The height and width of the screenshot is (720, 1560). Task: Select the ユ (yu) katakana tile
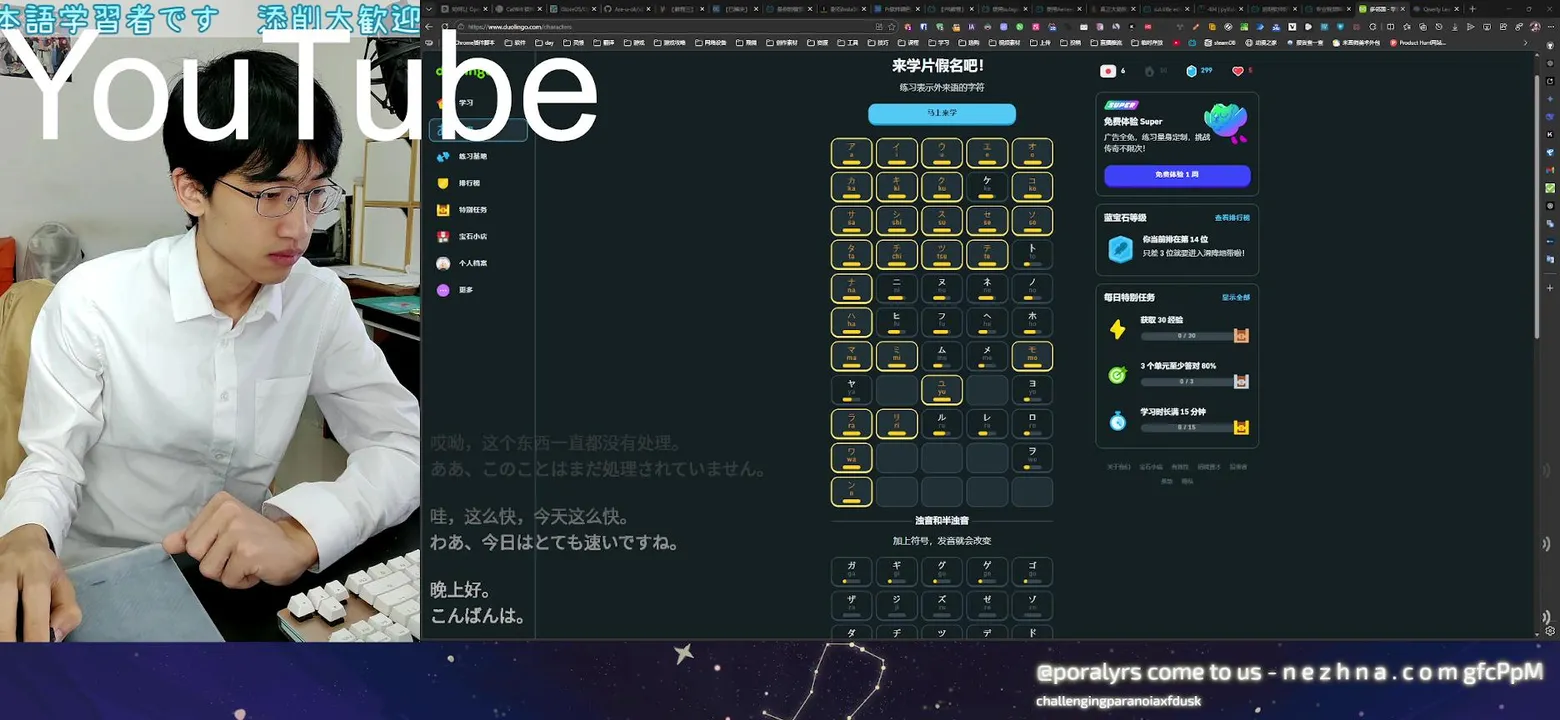point(941,390)
